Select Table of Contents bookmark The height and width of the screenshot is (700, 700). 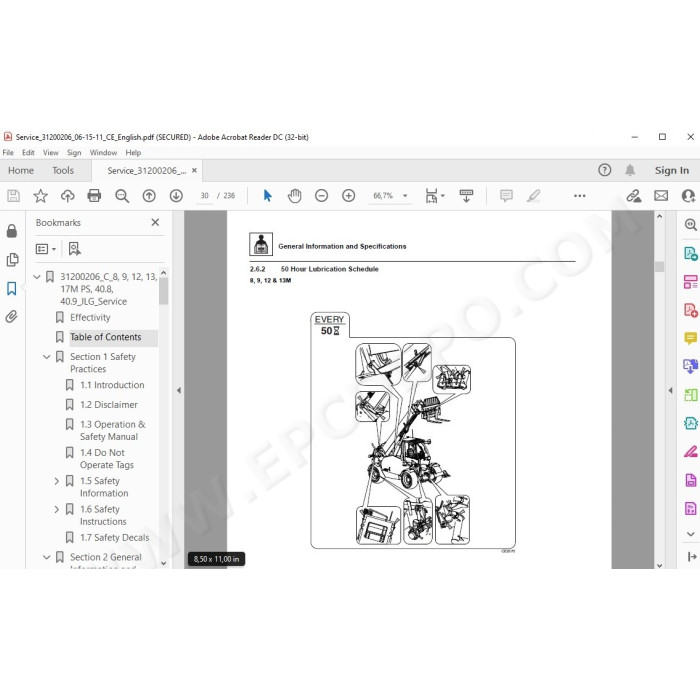pos(105,337)
